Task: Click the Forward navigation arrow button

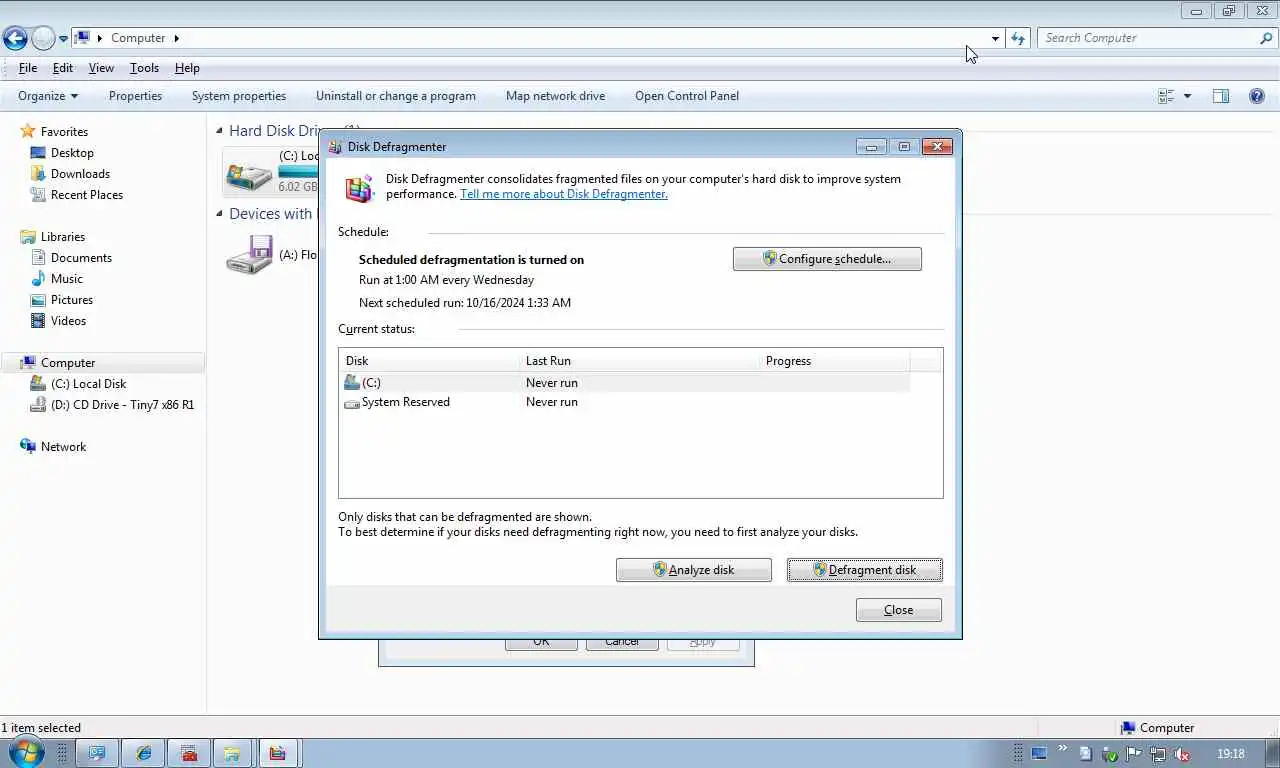Action: tap(43, 38)
